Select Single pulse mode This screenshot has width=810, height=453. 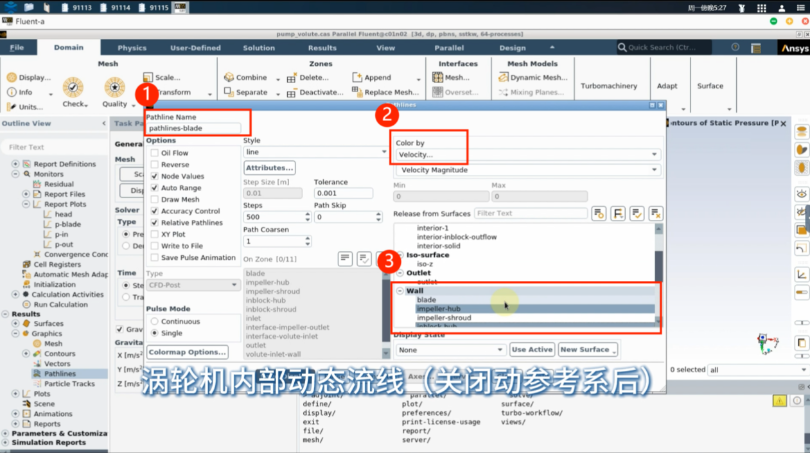pos(154,333)
